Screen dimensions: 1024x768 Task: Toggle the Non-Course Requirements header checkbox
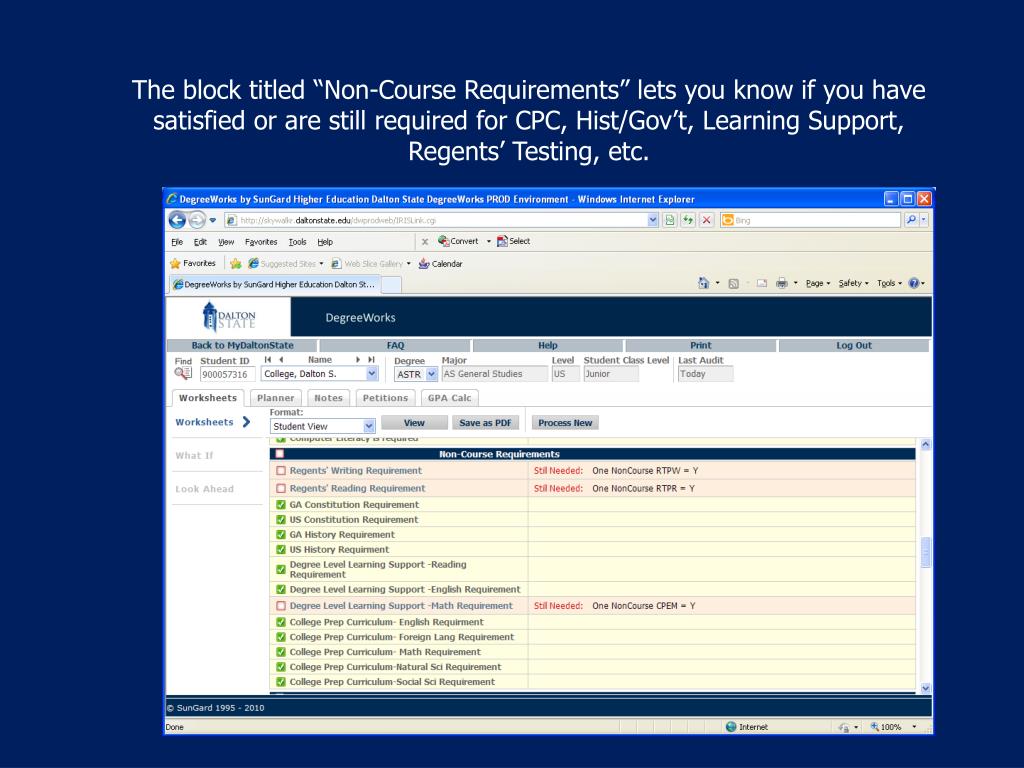[x=280, y=454]
